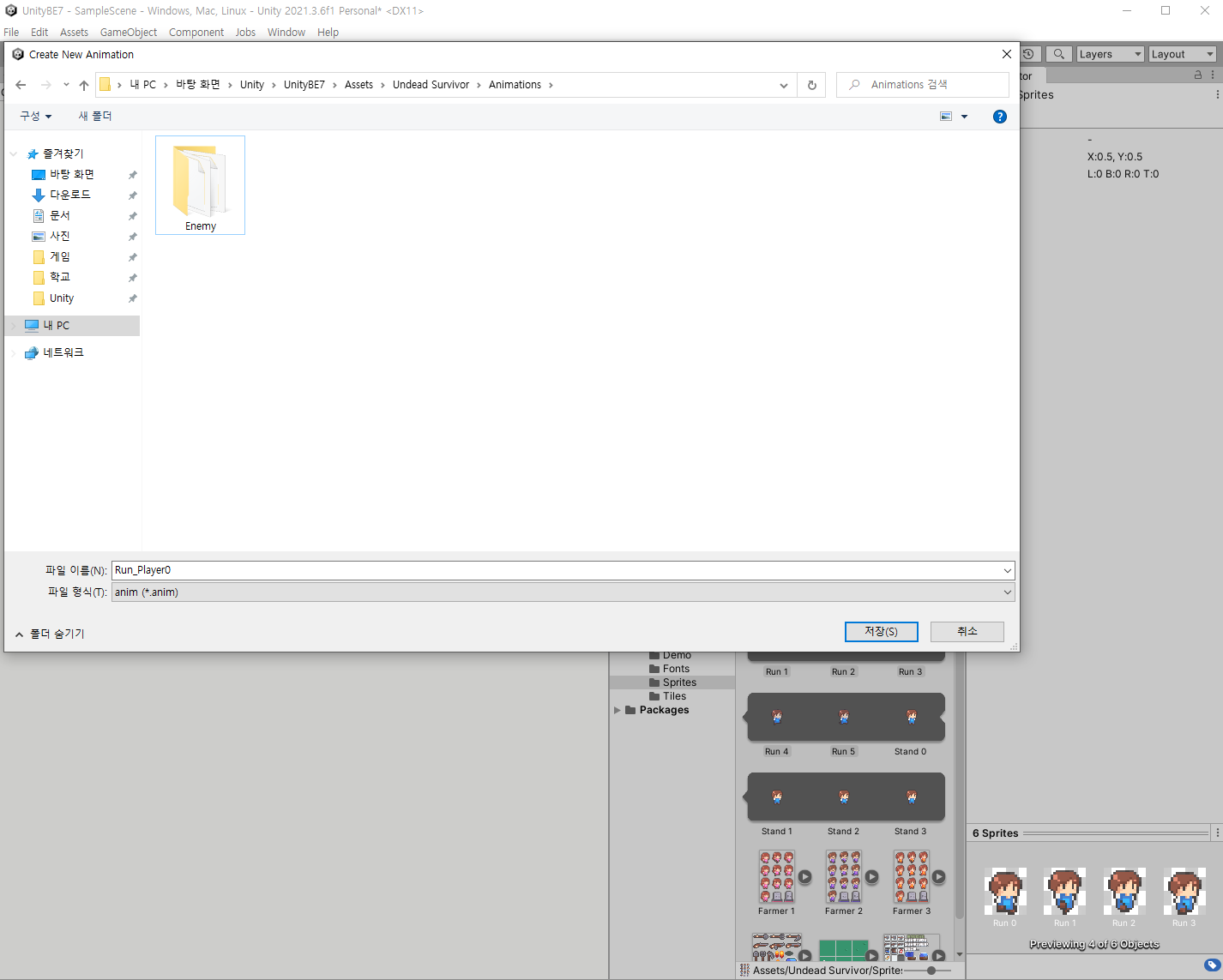Viewport: 1223px width, 980px height.
Task: Open the Unity history clock icon
Action: point(1029,54)
